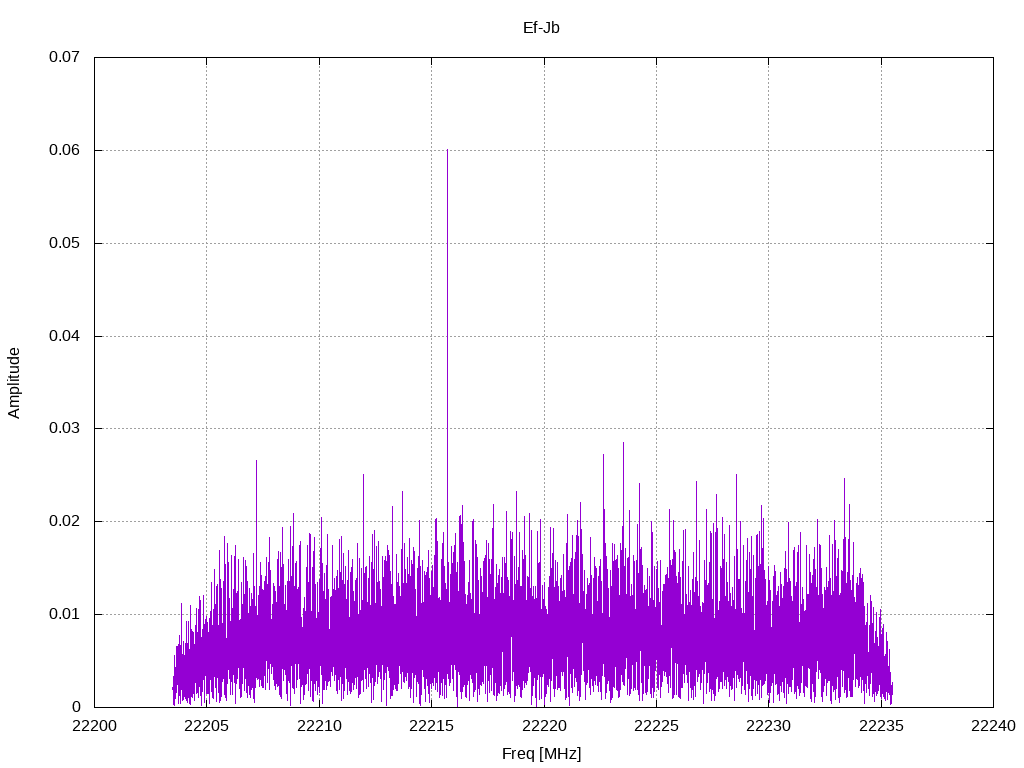Screen dimensions: 1024x768
Task: Select the 0.02 y-axis tick label
Action: 64,521
